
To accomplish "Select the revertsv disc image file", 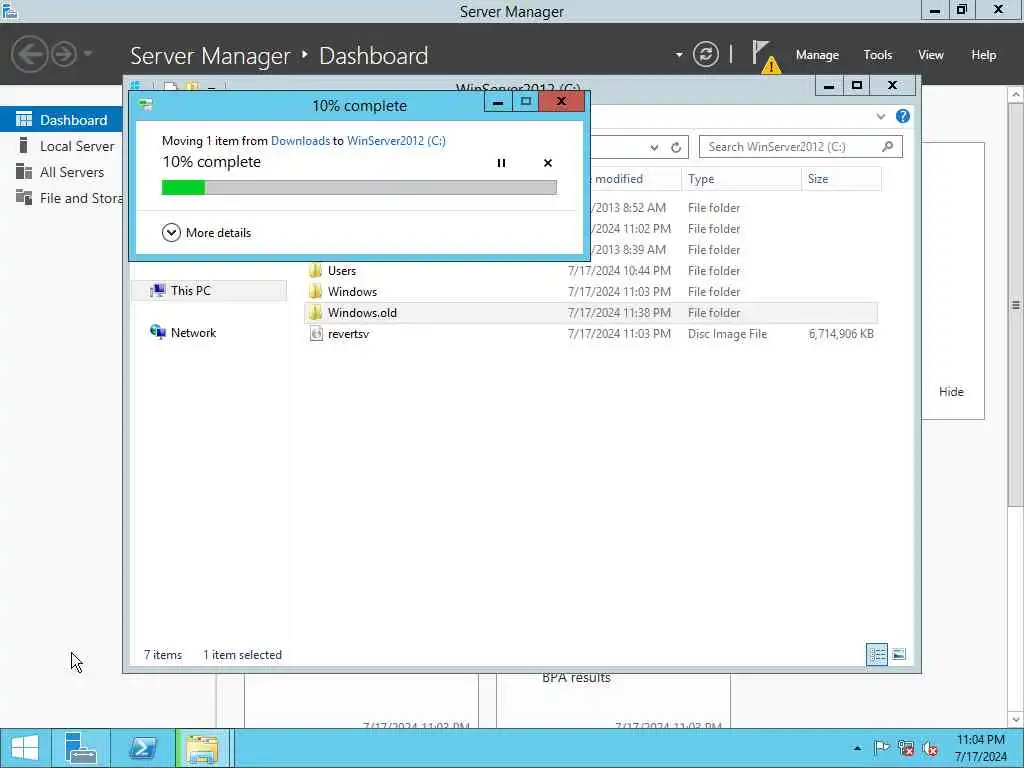I will click(x=591, y=333).
